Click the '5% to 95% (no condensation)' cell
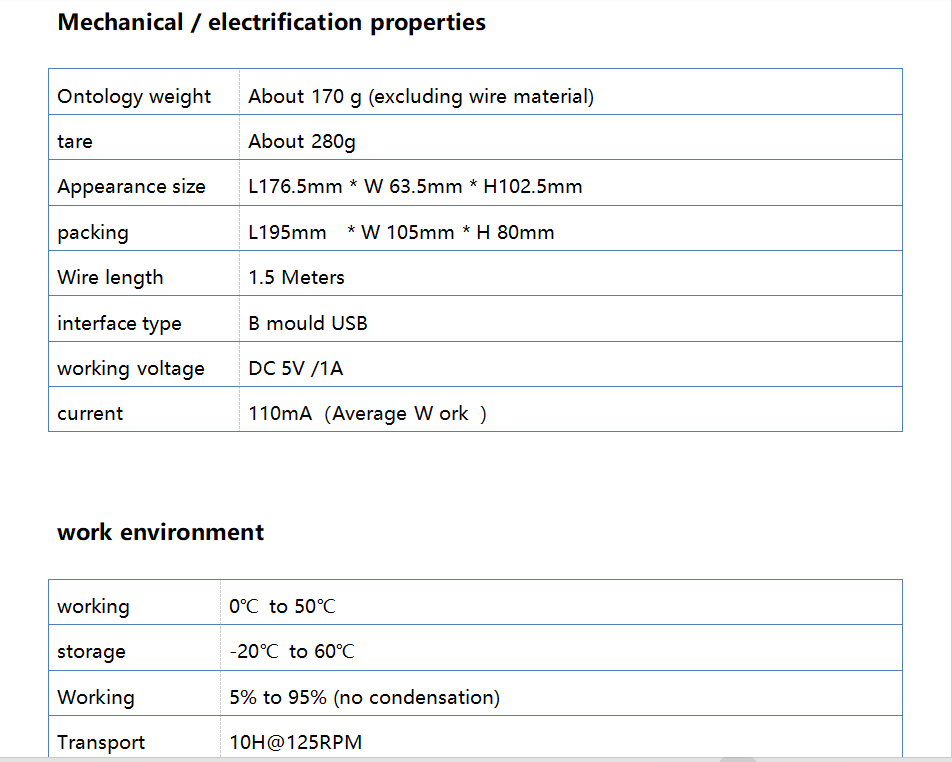 coord(364,698)
